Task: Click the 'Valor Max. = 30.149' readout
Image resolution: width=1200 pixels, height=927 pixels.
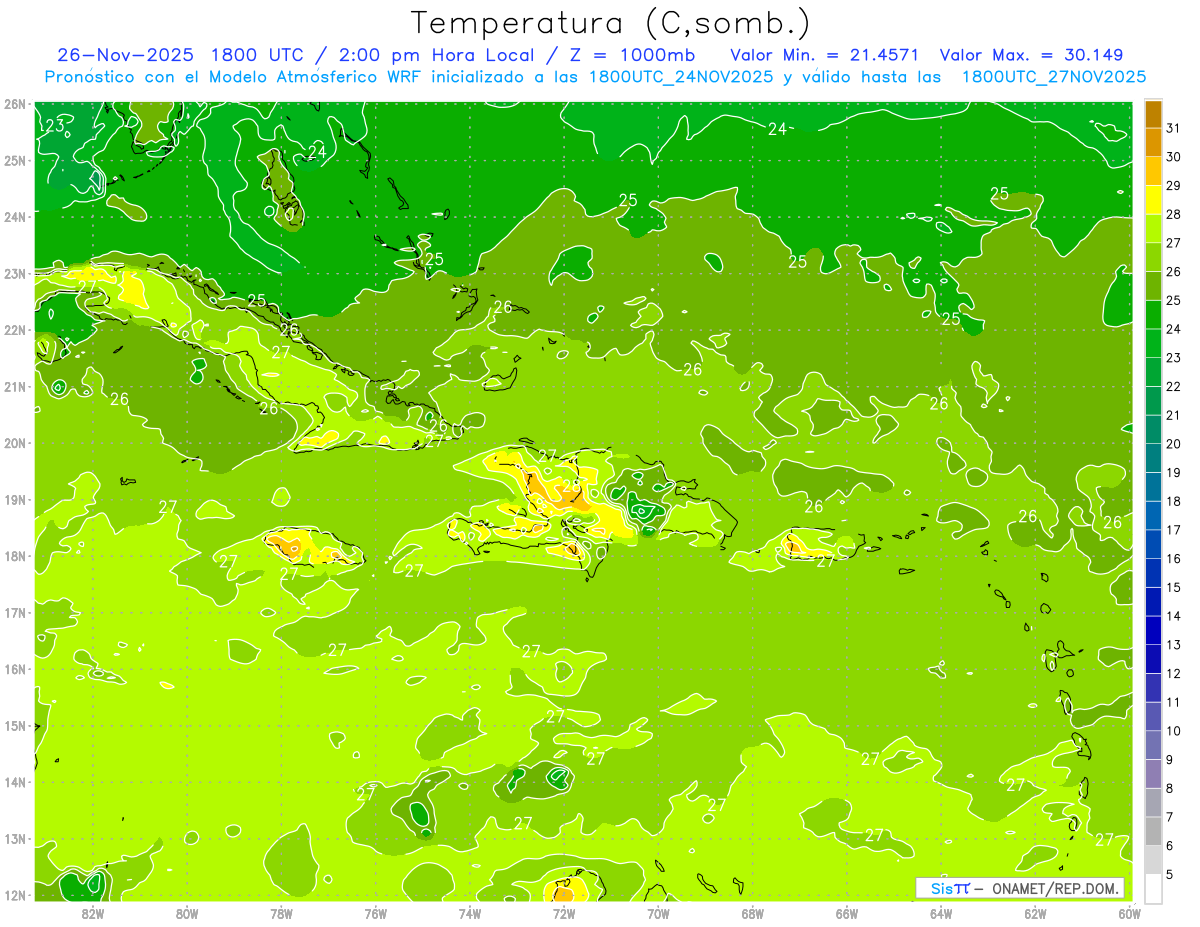Action: [1031, 55]
